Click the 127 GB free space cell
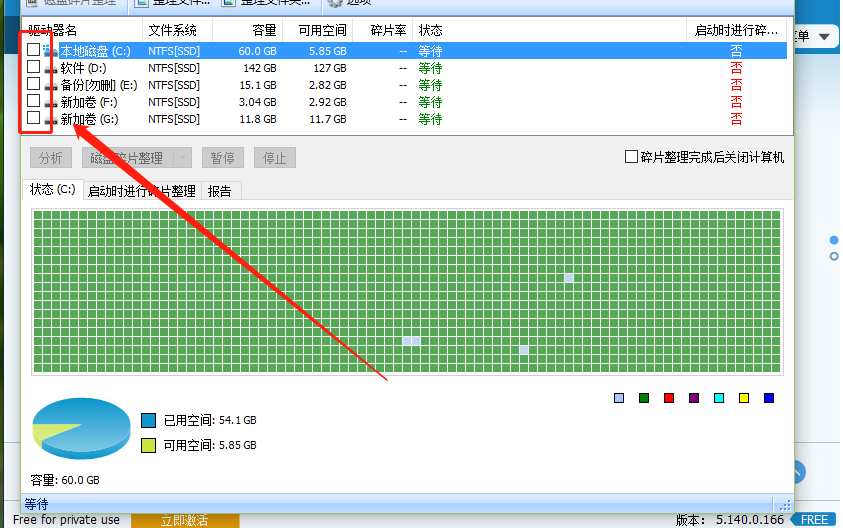The height and width of the screenshot is (528, 843). [330, 68]
